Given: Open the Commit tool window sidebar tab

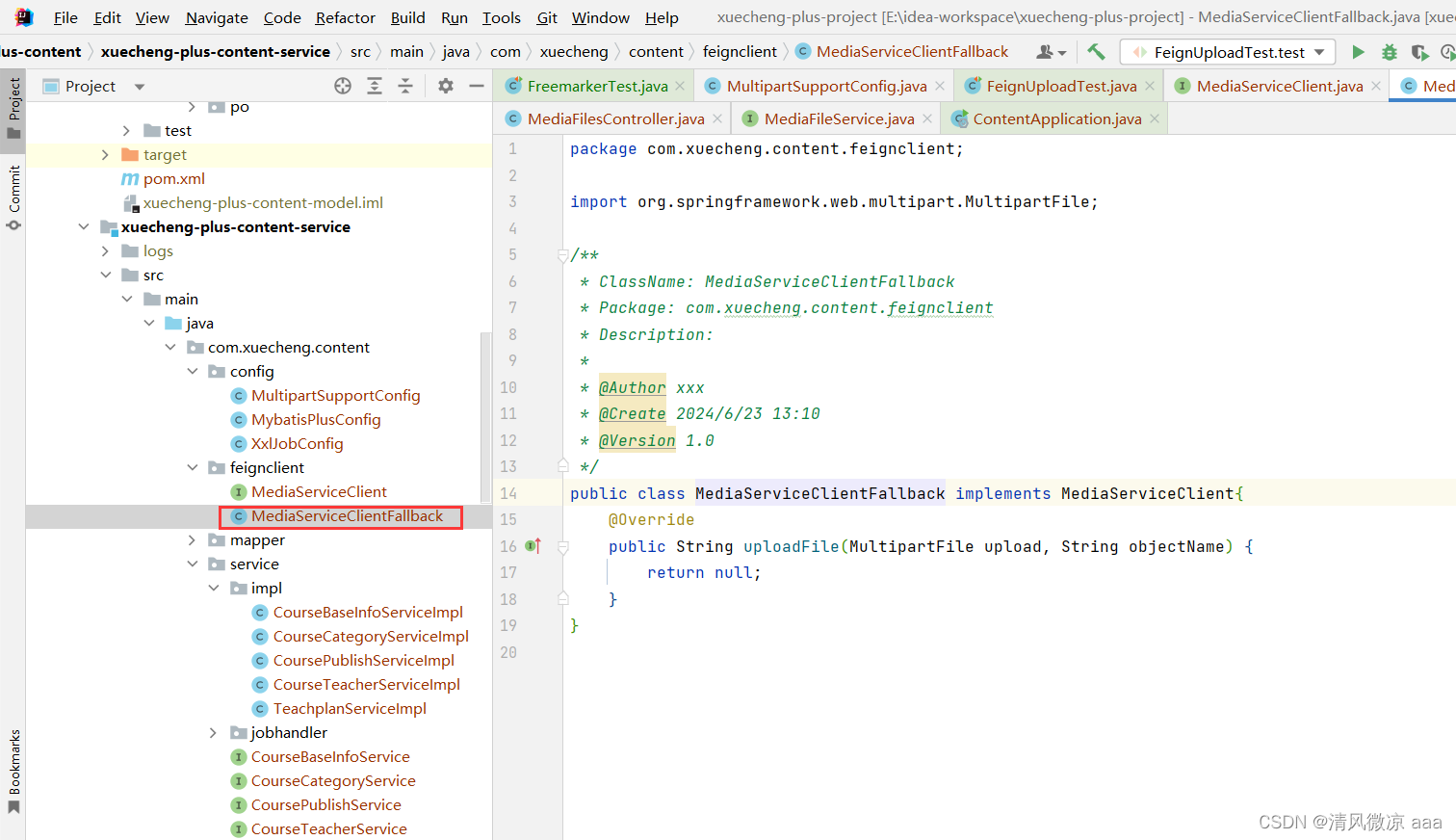Looking at the screenshot, I should (x=13, y=197).
